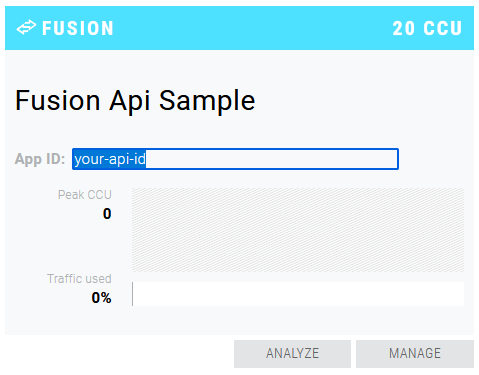This screenshot has width=479, height=375.
Task: Open the Fusion Api Sample title
Action: [135, 101]
